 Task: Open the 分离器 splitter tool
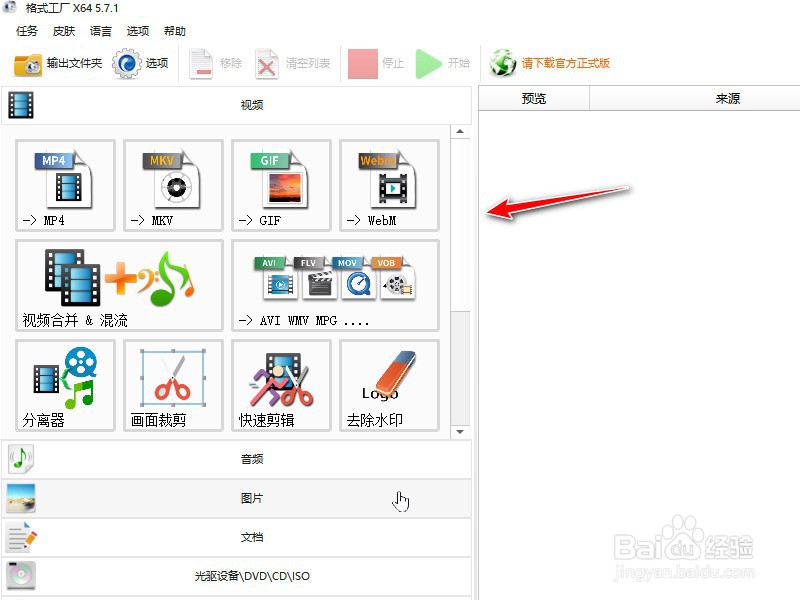coord(64,385)
